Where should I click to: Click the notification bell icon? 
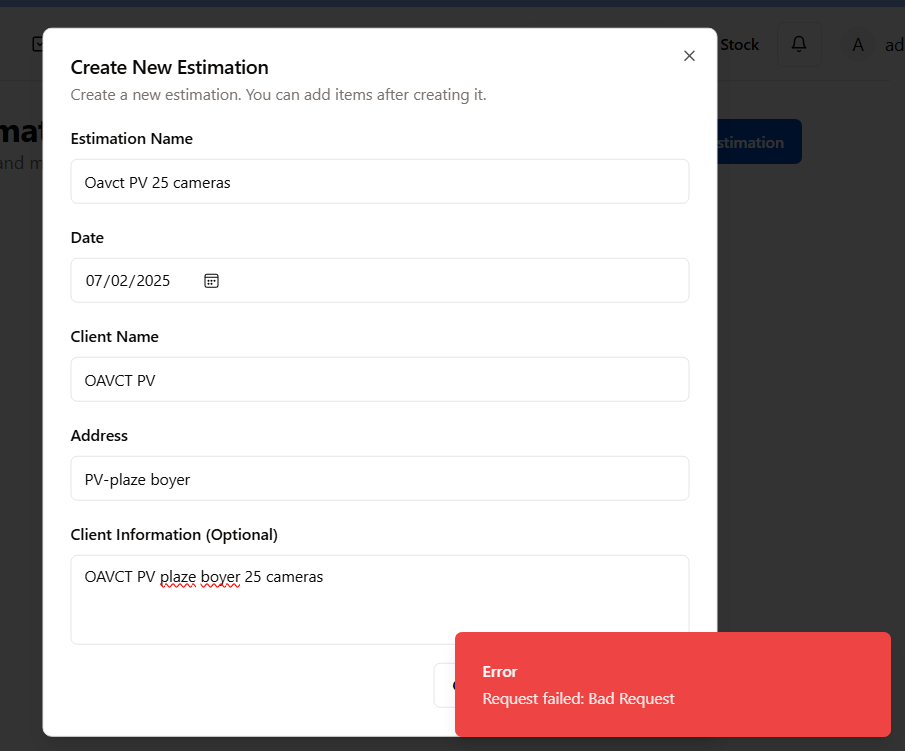point(799,44)
